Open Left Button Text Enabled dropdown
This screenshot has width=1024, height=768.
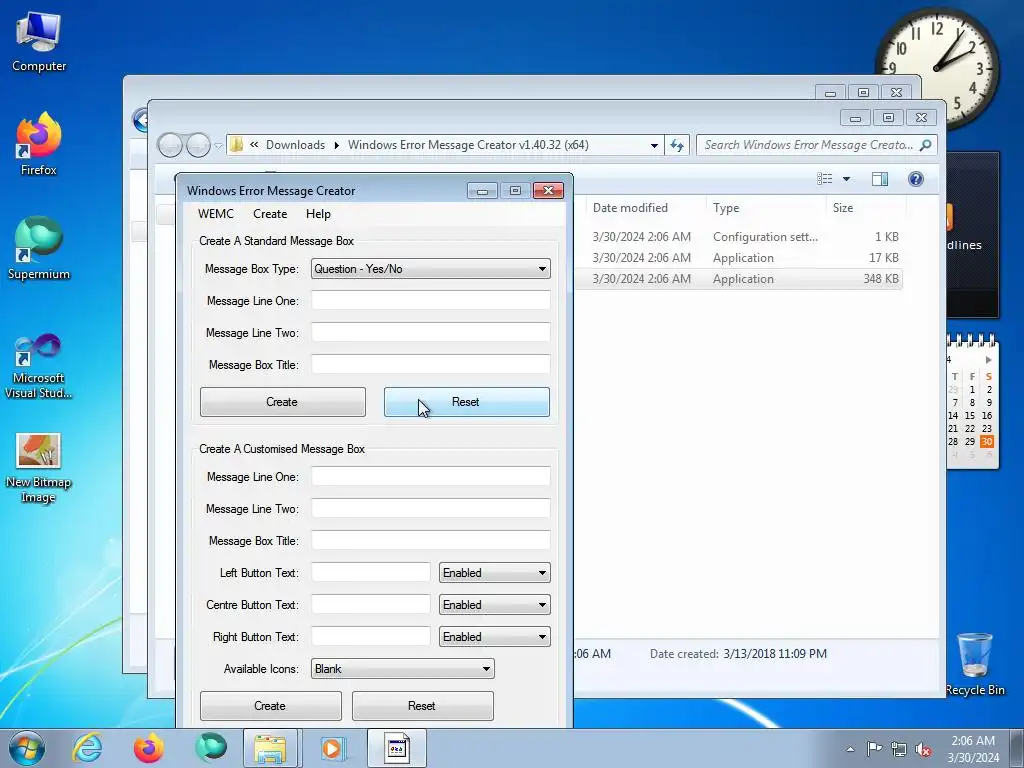[x=494, y=573]
